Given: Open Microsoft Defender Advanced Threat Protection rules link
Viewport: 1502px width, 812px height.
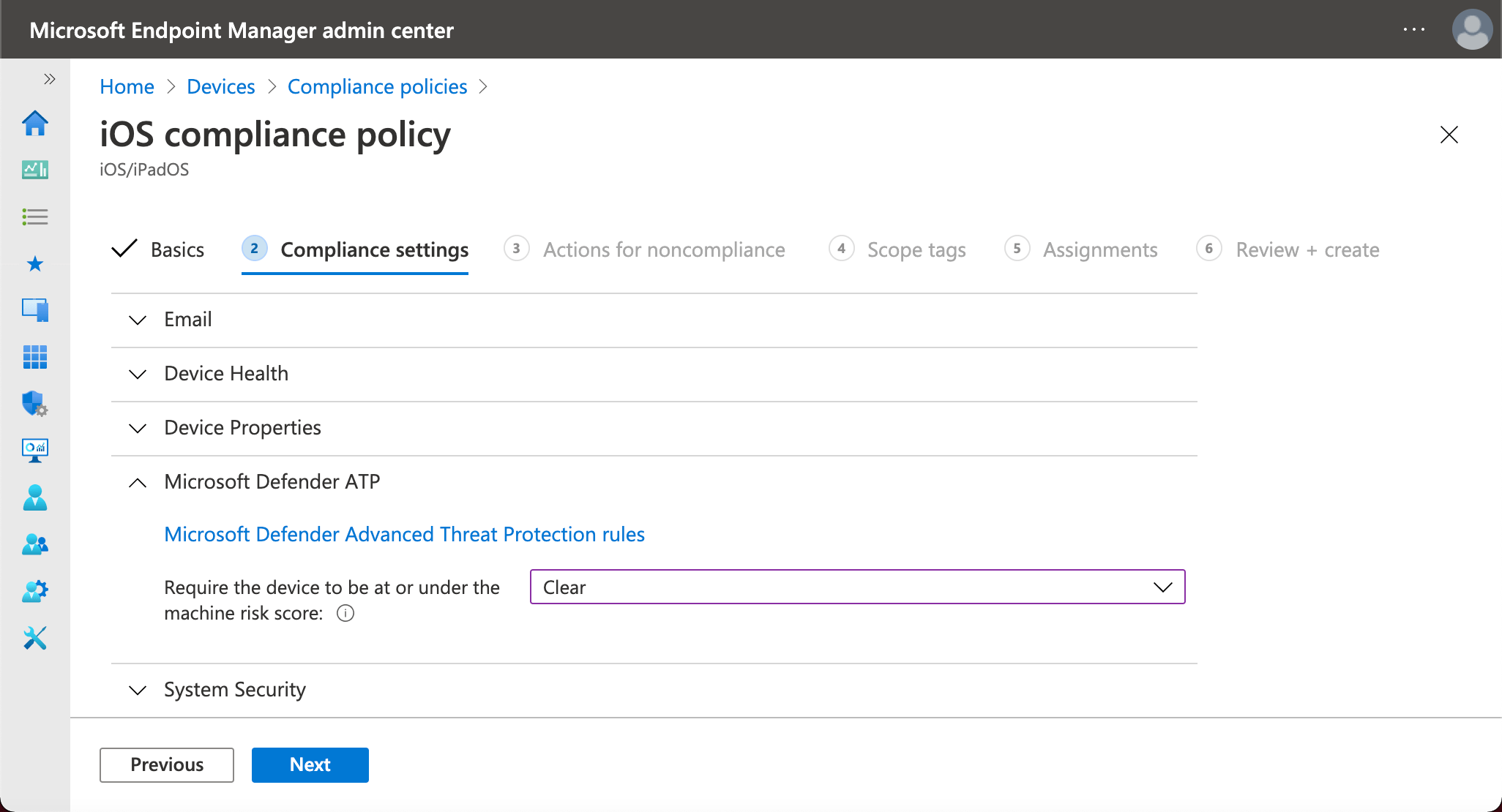Looking at the screenshot, I should tap(404, 534).
